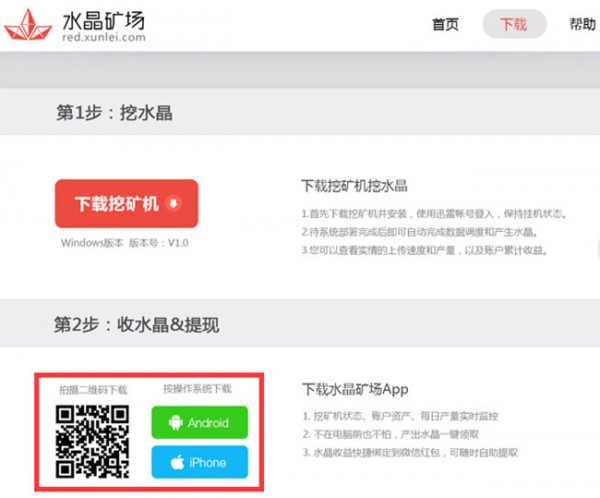The width and height of the screenshot is (600, 498).
Task: Click the red crystal logo icon
Action: tap(28, 25)
